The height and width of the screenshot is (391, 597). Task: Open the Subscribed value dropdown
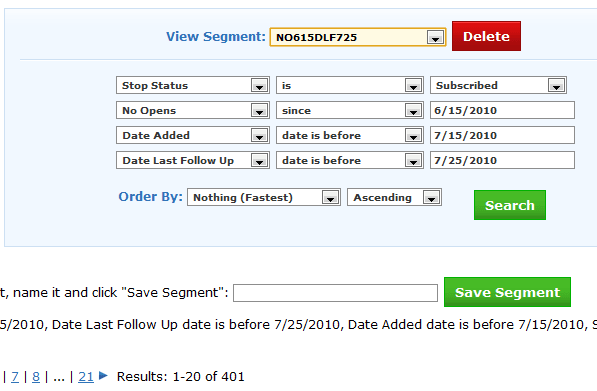(498, 85)
